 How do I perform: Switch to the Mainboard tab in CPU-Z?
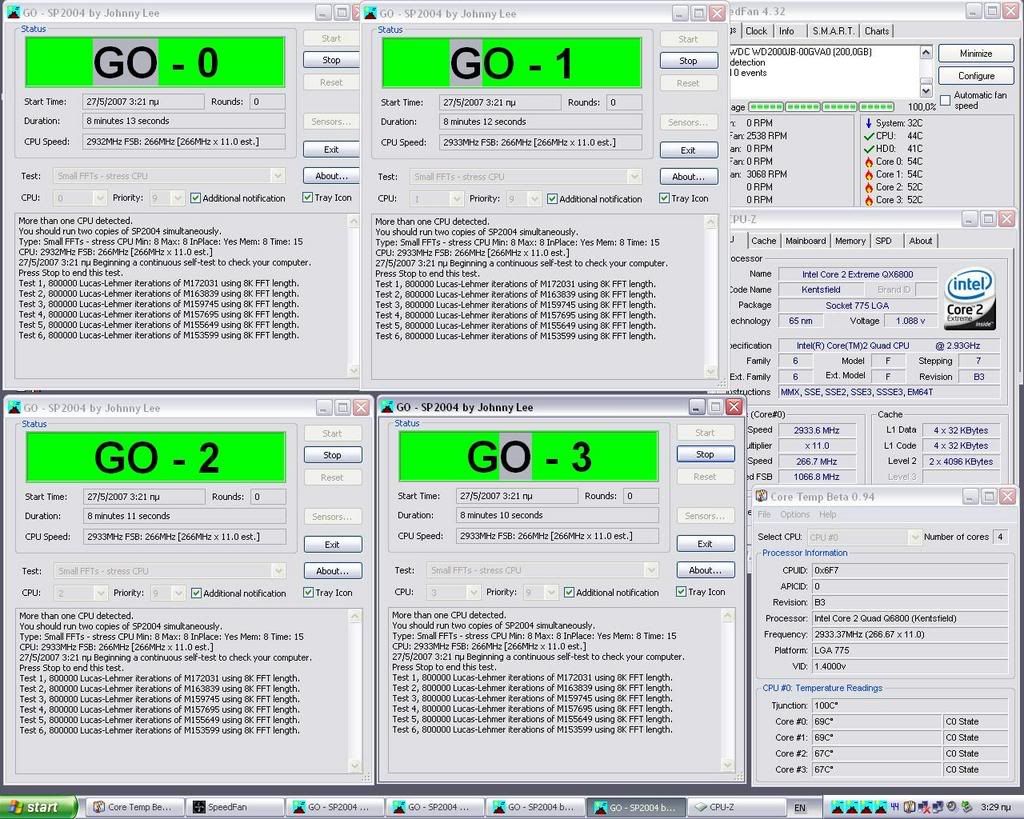805,240
